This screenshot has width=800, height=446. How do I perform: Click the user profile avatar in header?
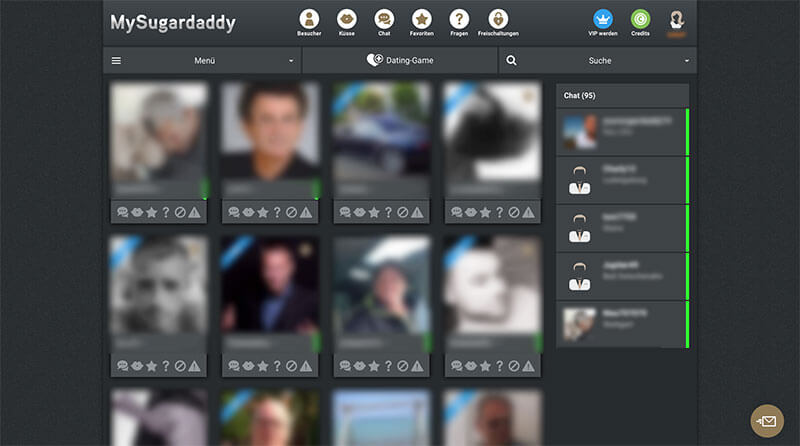pos(677,19)
